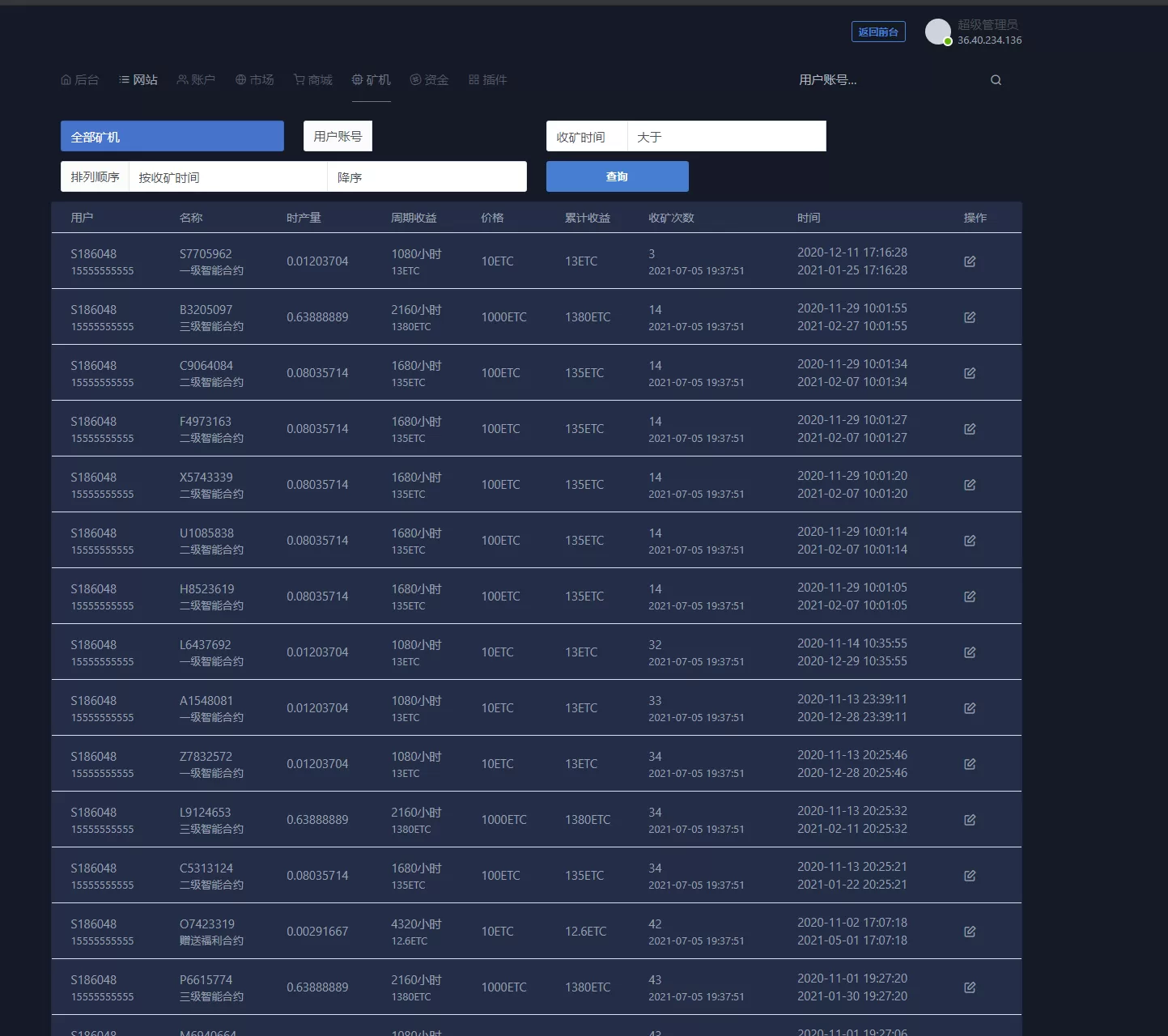Open the super admin avatar
The height and width of the screenshot is (1036, 1168).
pos(938,32)
